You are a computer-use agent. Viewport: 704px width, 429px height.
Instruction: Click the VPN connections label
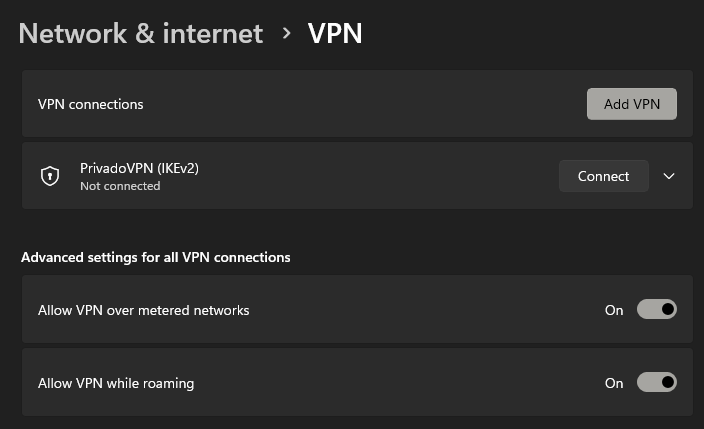point(91,104)
